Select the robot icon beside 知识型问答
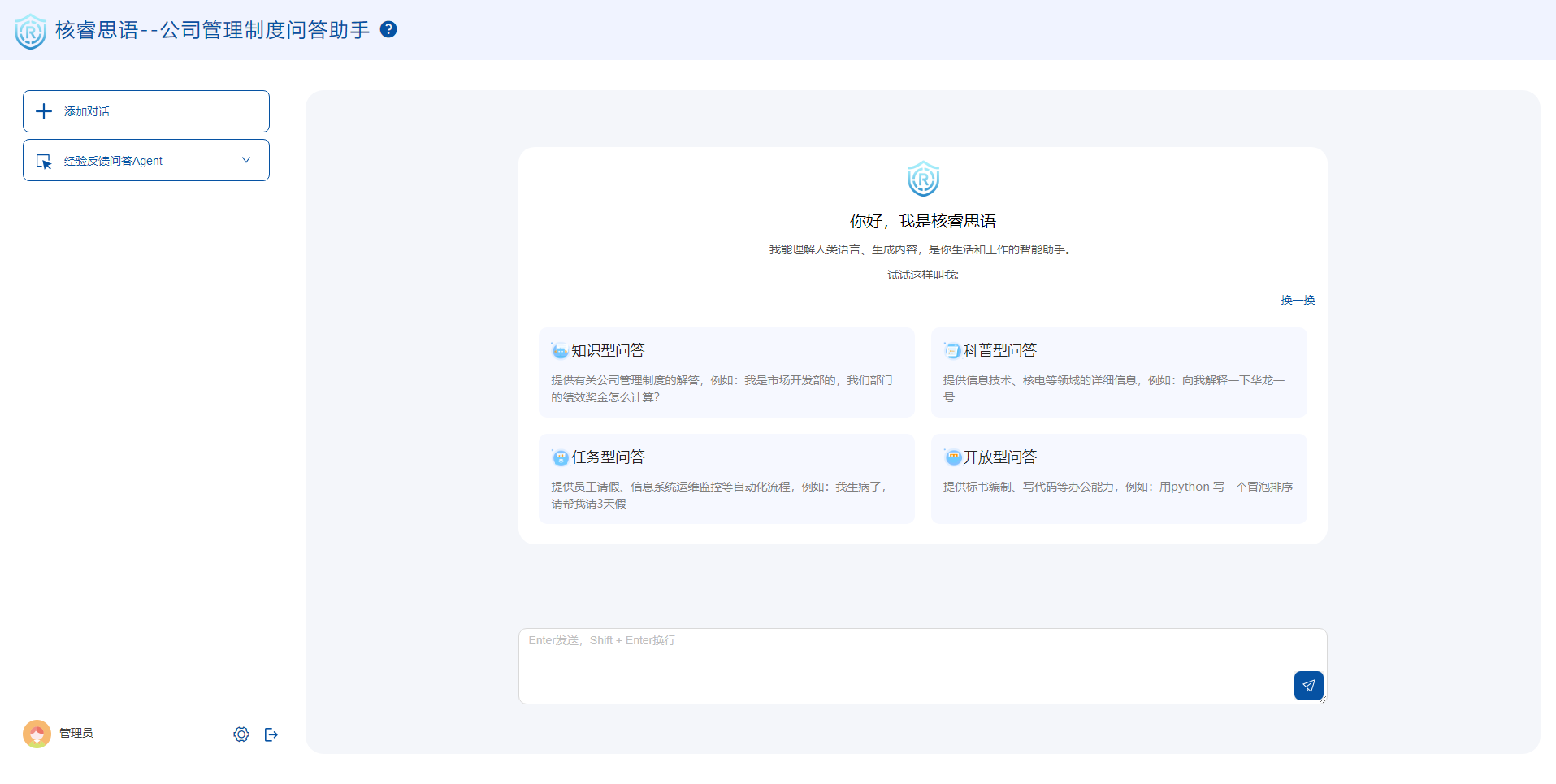The height and width of the screenshot is (784, 1556). pyautogui.click(x=559, y=350)
